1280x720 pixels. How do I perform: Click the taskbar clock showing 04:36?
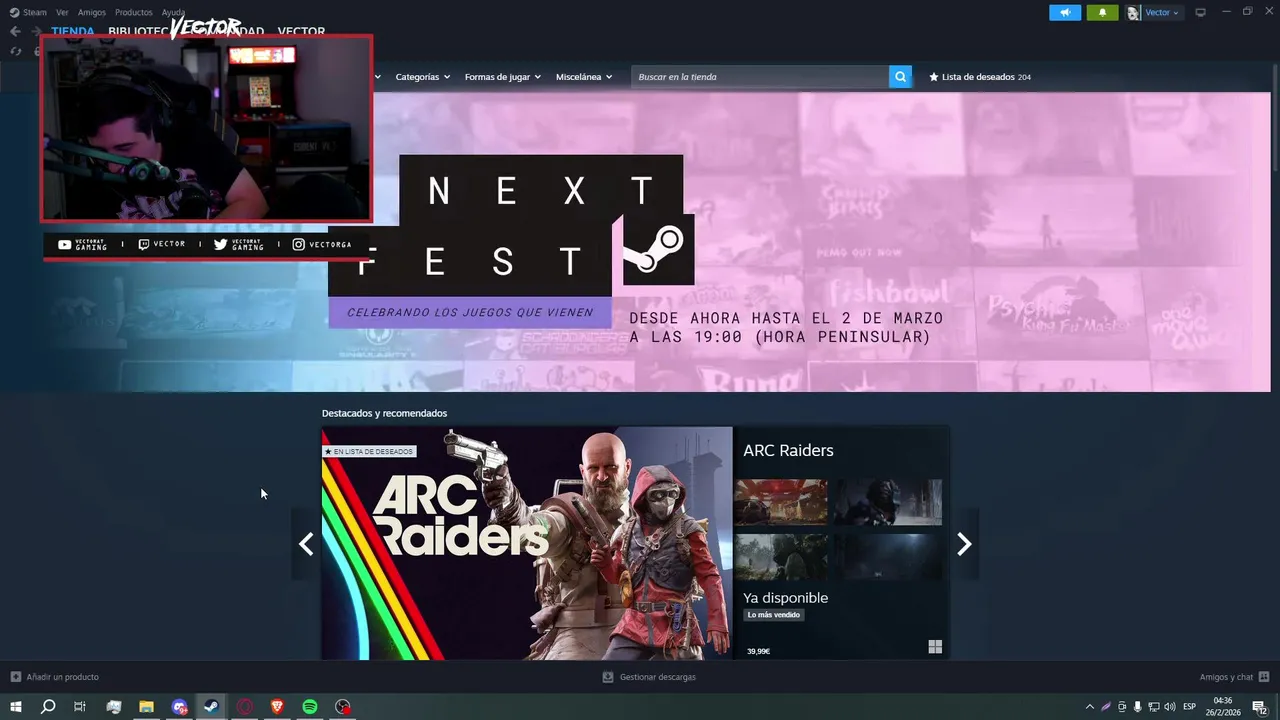click(1222, 707)
